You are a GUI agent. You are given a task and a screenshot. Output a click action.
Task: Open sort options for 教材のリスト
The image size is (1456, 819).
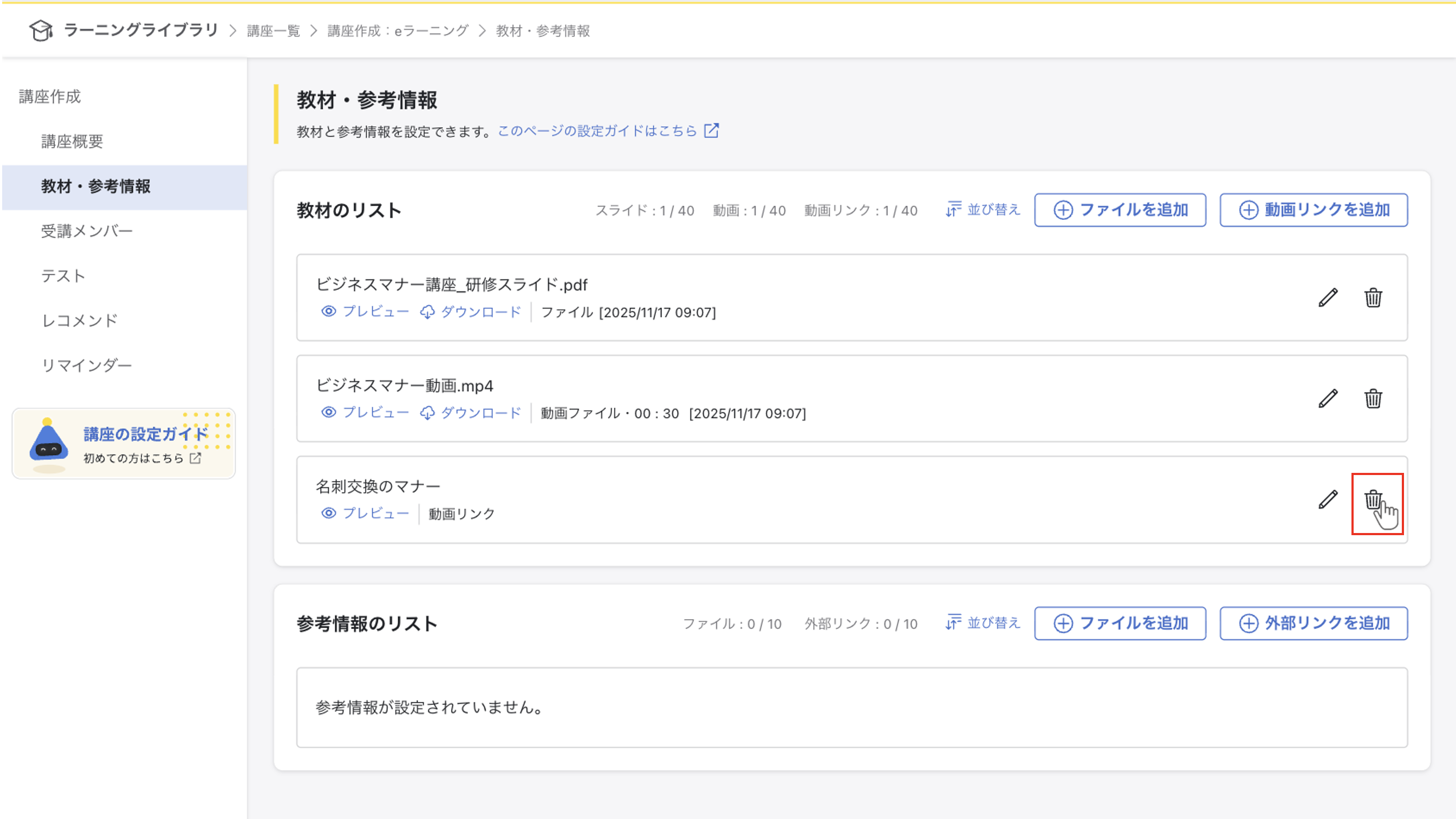(983, 210)
